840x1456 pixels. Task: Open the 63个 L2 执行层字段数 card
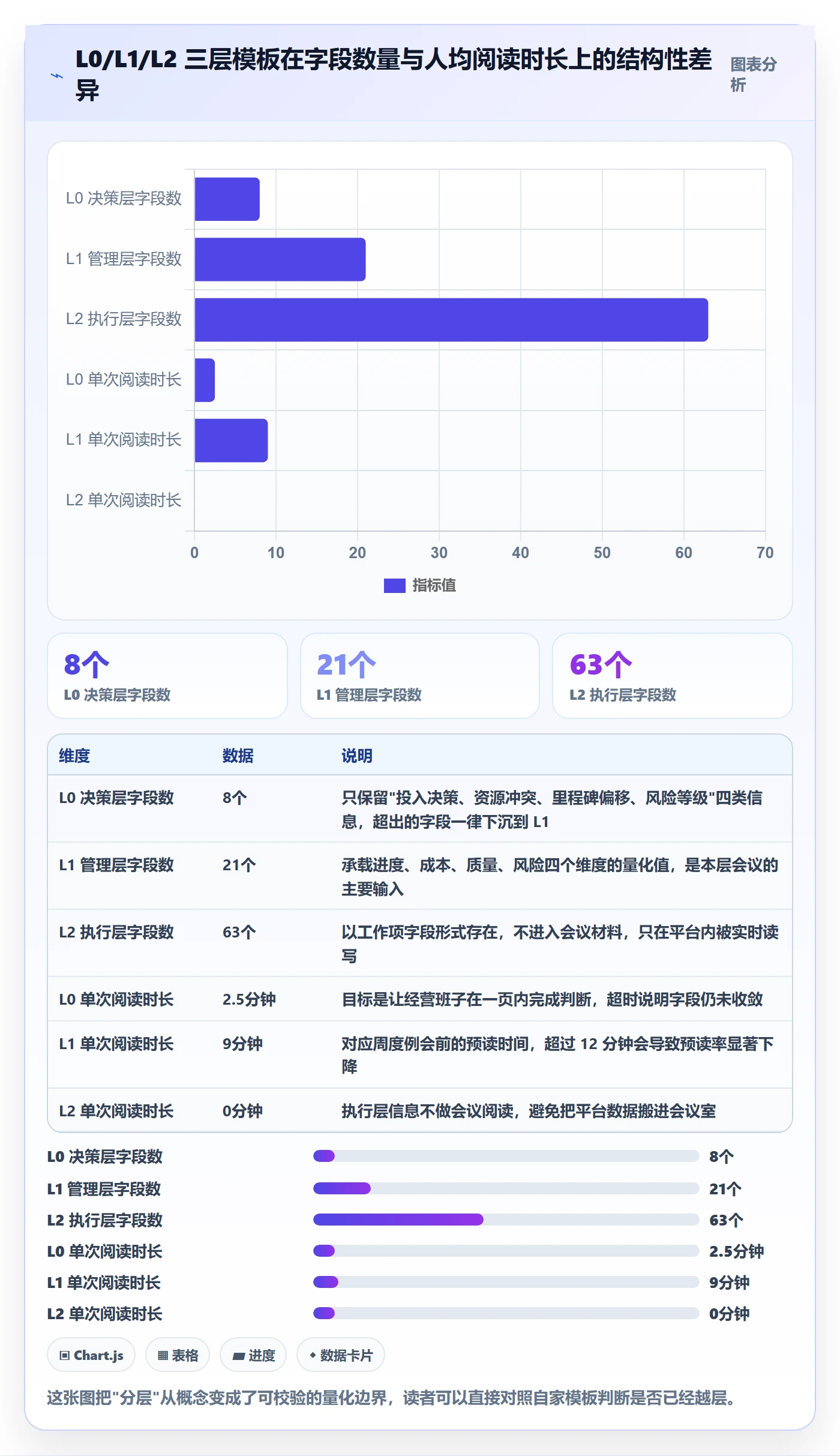(673, 676)
